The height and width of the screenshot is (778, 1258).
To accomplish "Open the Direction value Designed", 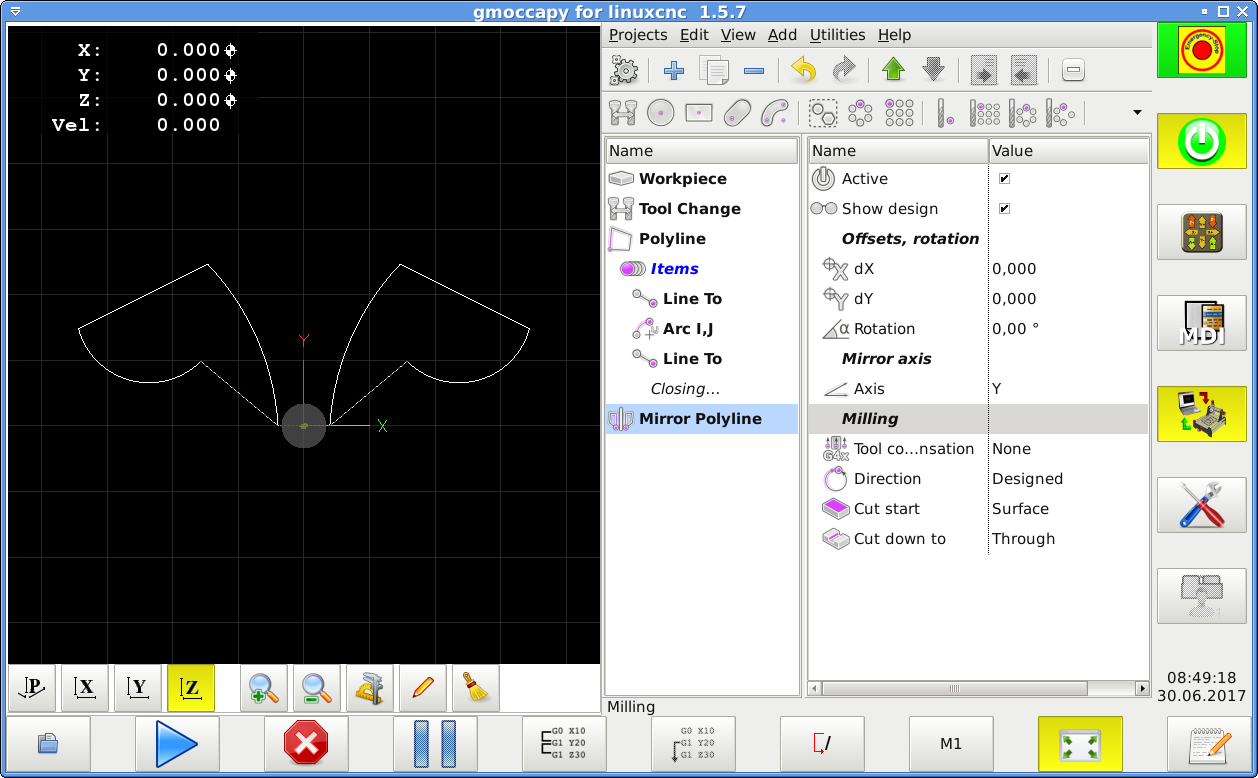I will [1027, 479].
